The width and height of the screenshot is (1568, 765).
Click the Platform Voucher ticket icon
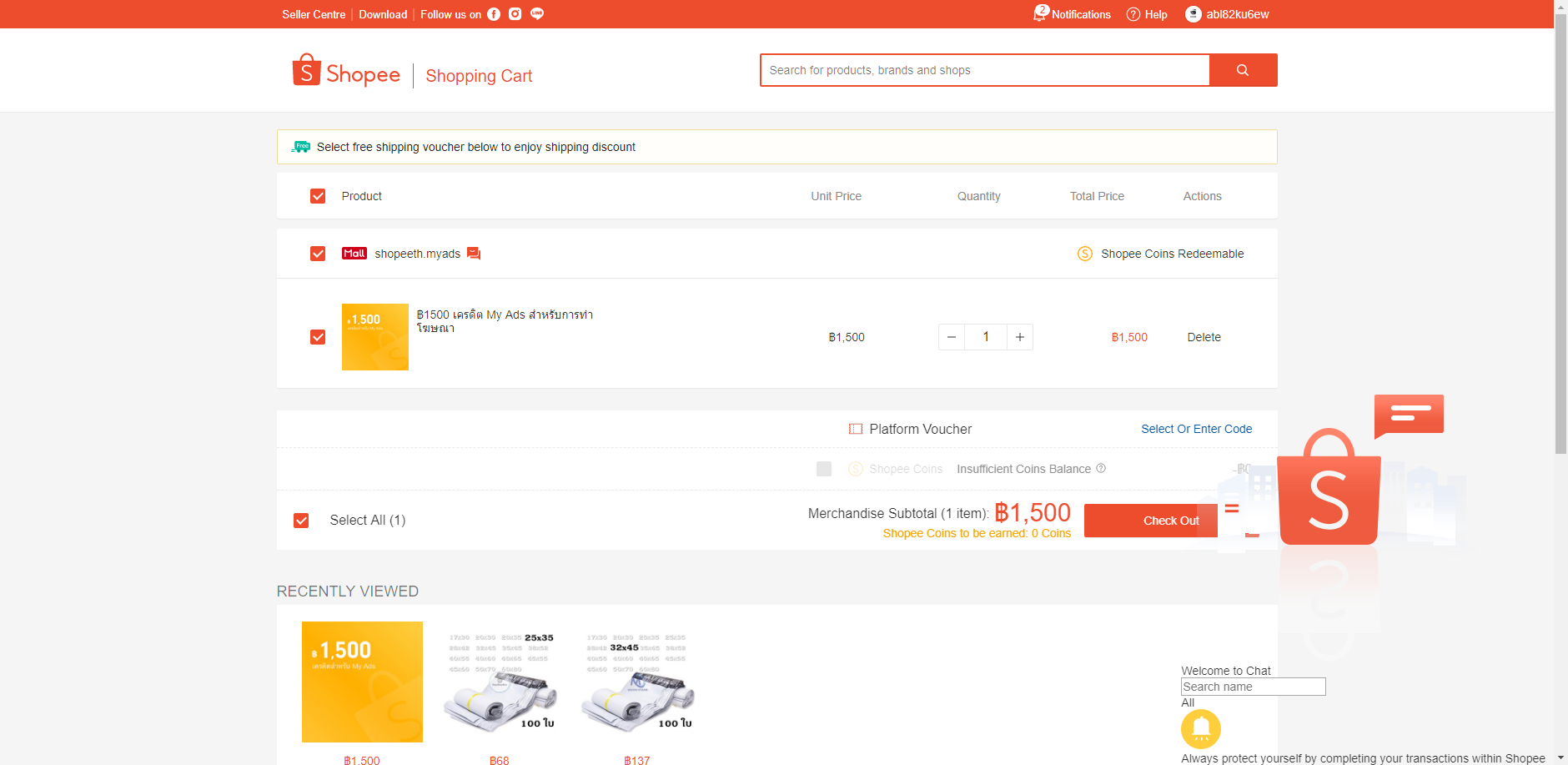[856, 429]
